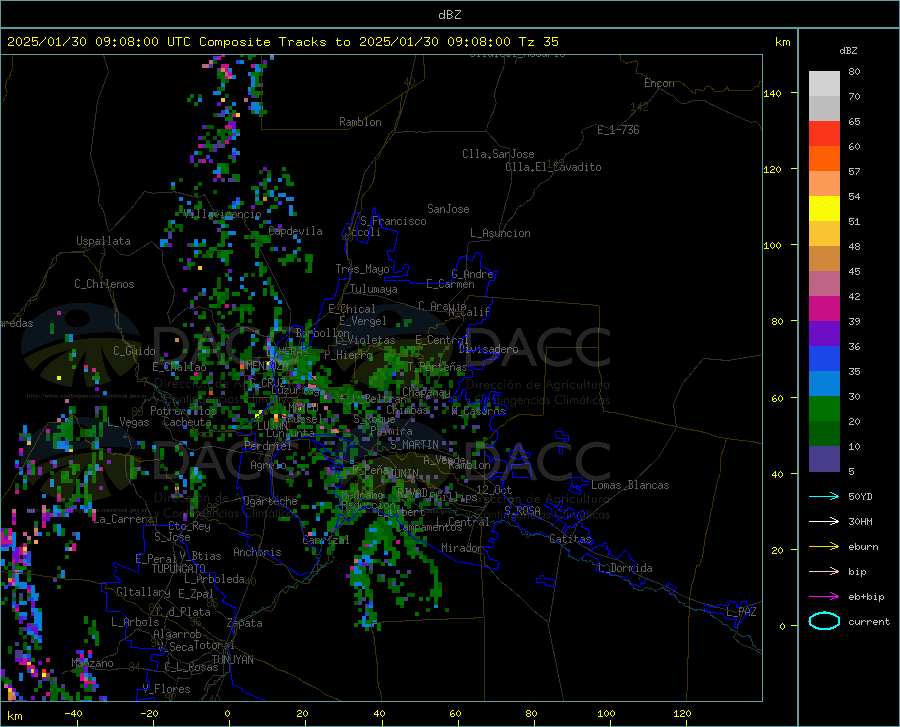Click the magenta eb+bip arrow in legend

tap(824, 597)
